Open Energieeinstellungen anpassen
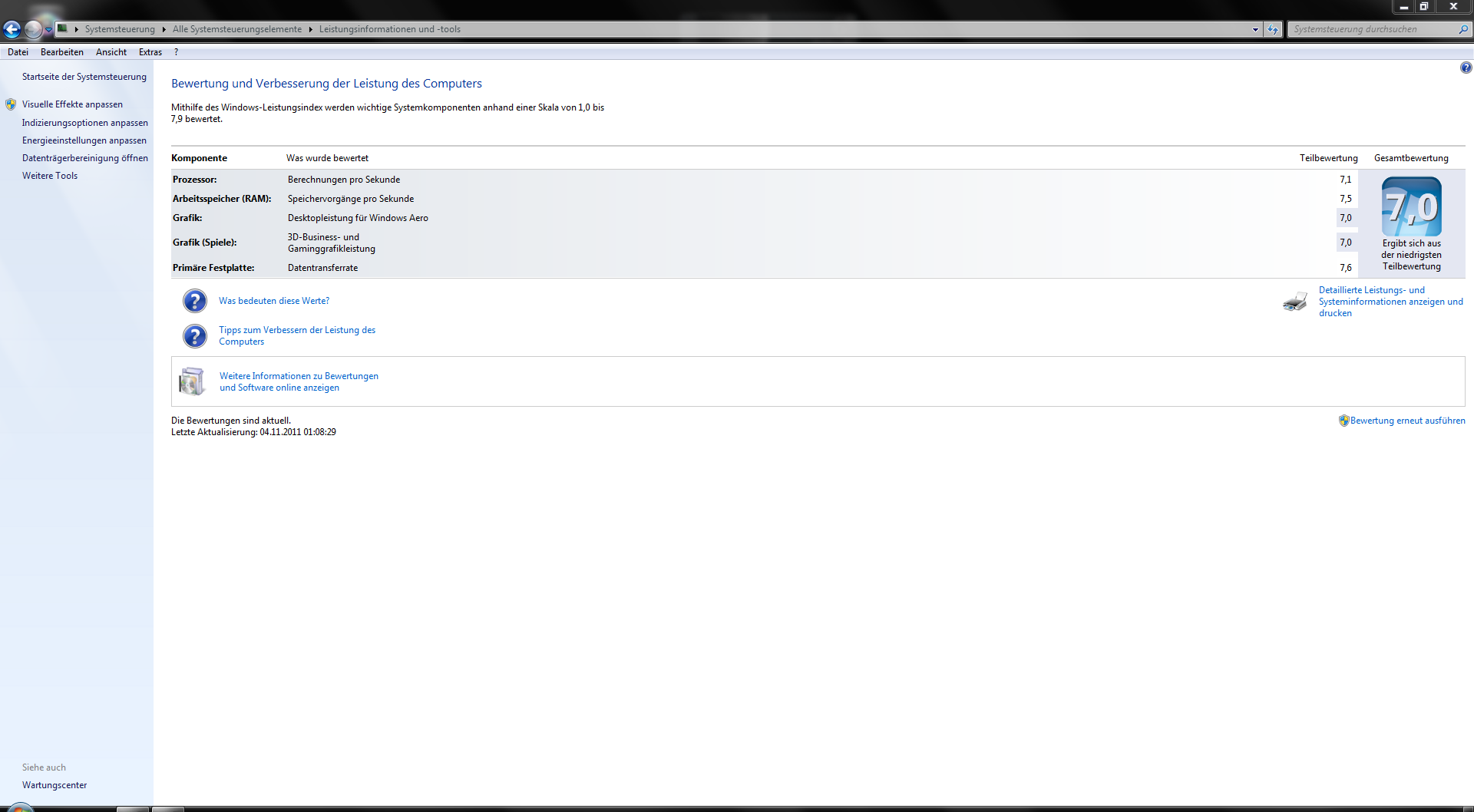 (x=84, y=140)
